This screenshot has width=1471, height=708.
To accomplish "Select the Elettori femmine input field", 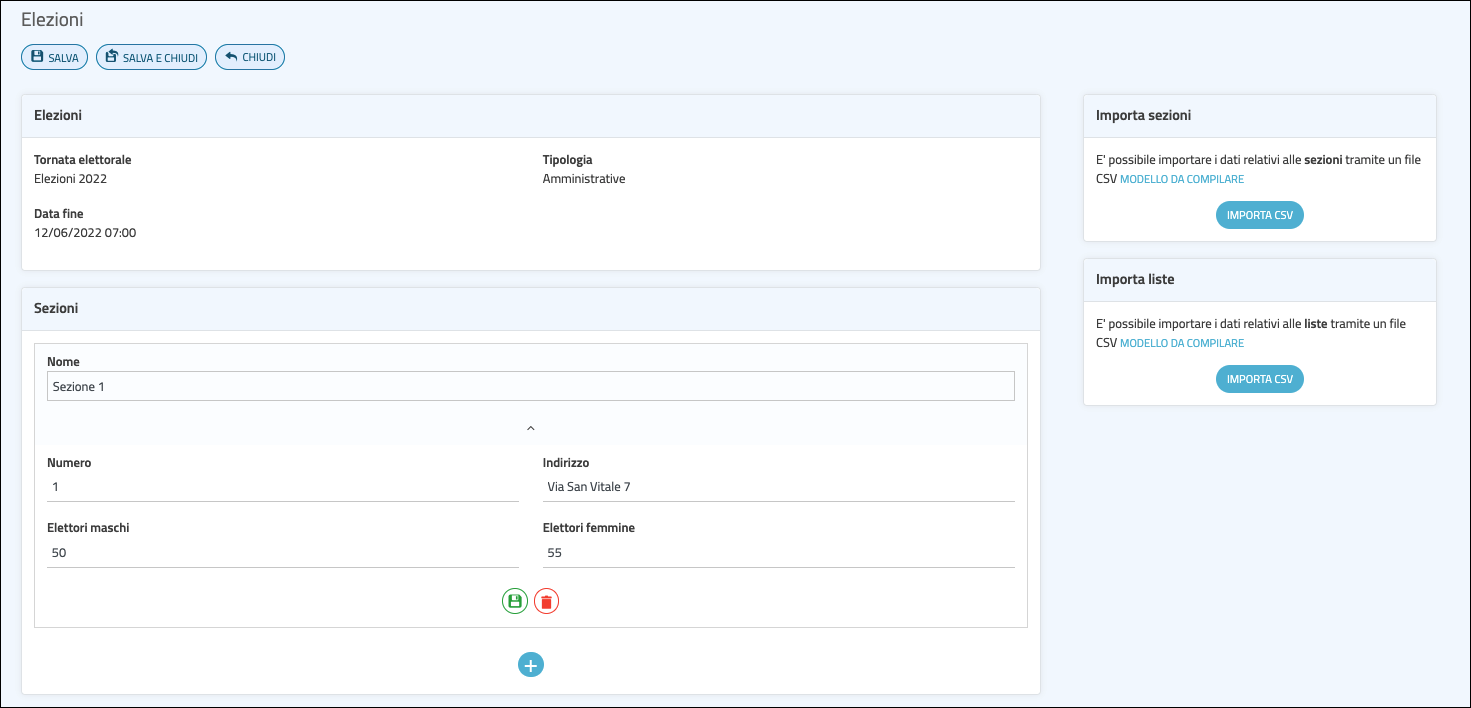I will pos(778,553).
